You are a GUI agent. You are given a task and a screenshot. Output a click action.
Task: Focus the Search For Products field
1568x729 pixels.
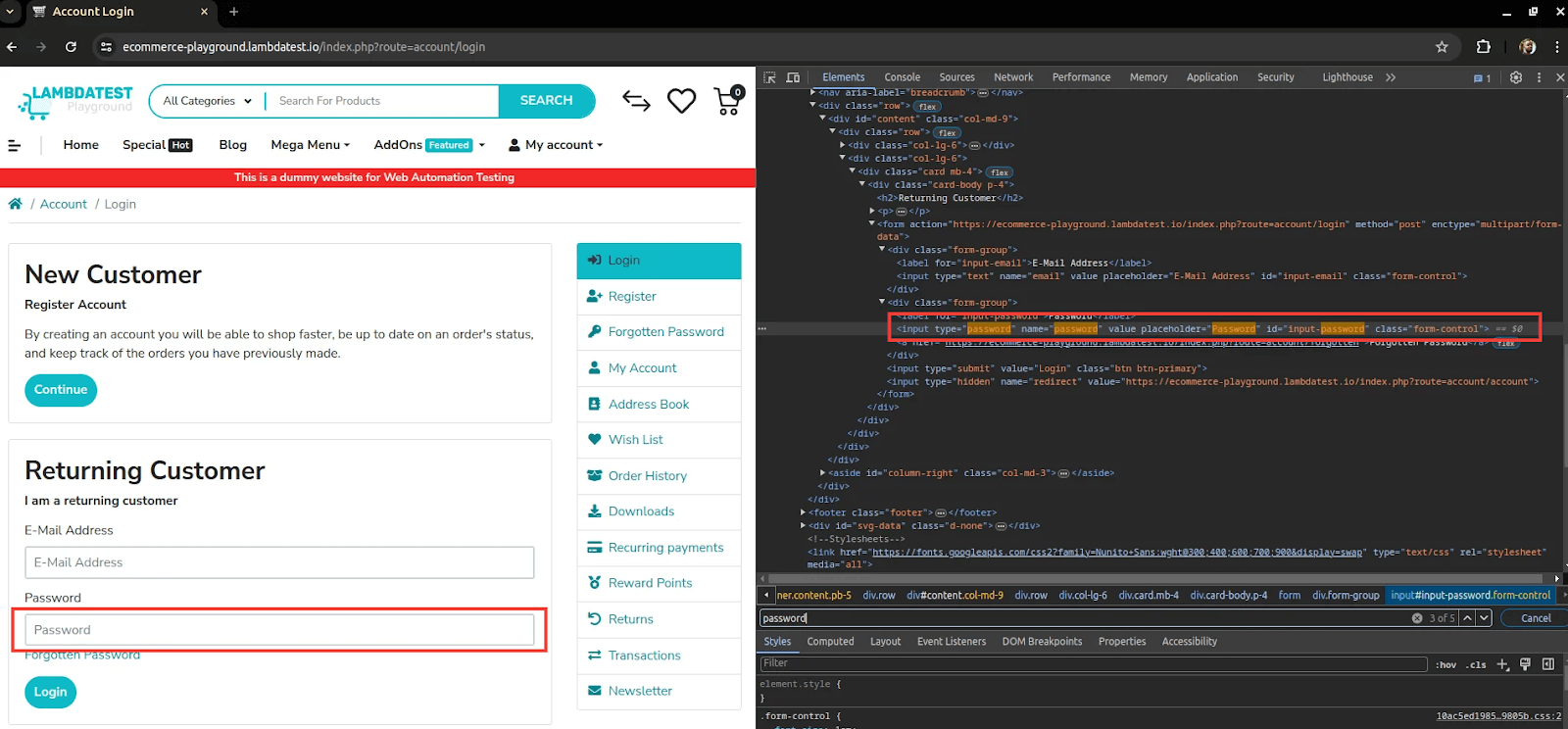[382, 101]
